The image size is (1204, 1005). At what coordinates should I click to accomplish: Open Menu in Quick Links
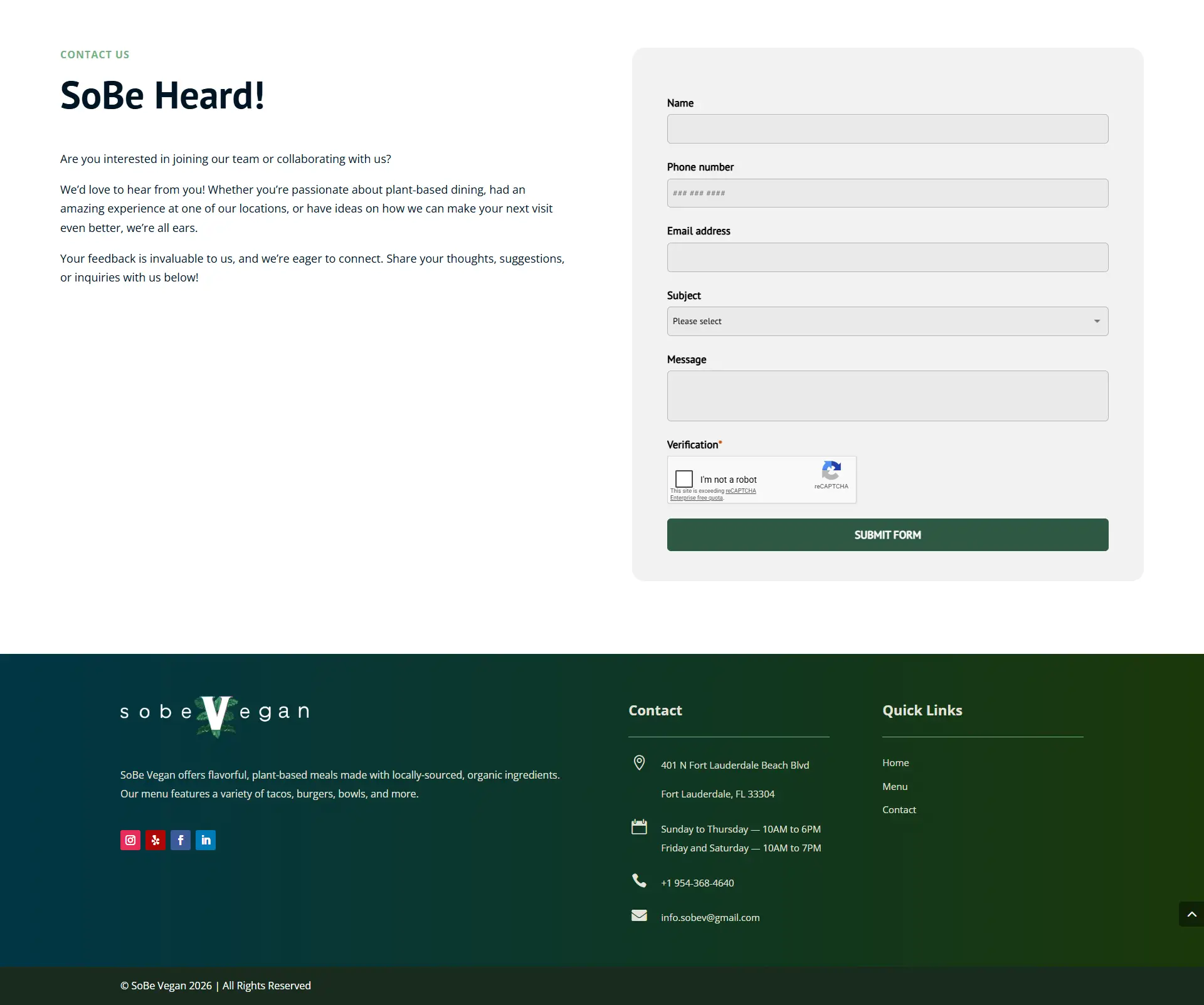895,787
